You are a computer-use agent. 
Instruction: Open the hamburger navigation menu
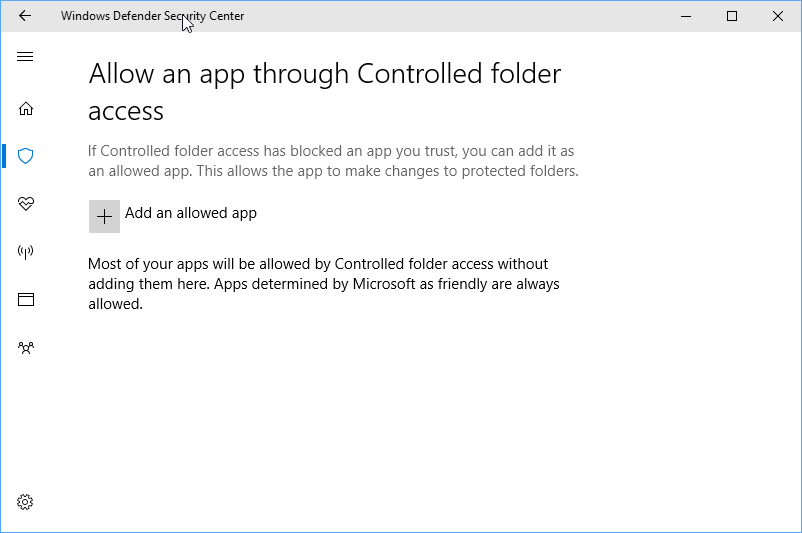tap(25, 56)
